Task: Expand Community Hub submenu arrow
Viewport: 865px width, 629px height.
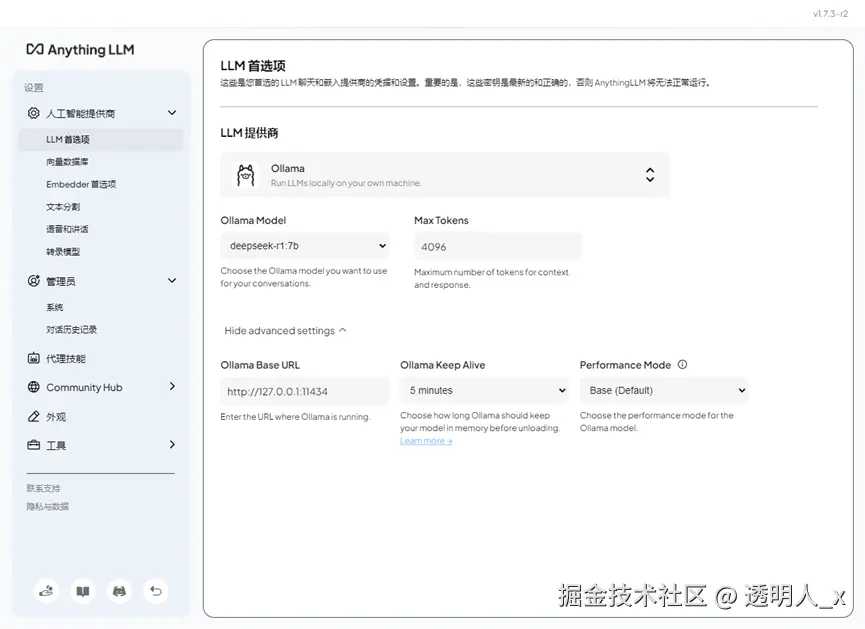Action: coord(172,386)
